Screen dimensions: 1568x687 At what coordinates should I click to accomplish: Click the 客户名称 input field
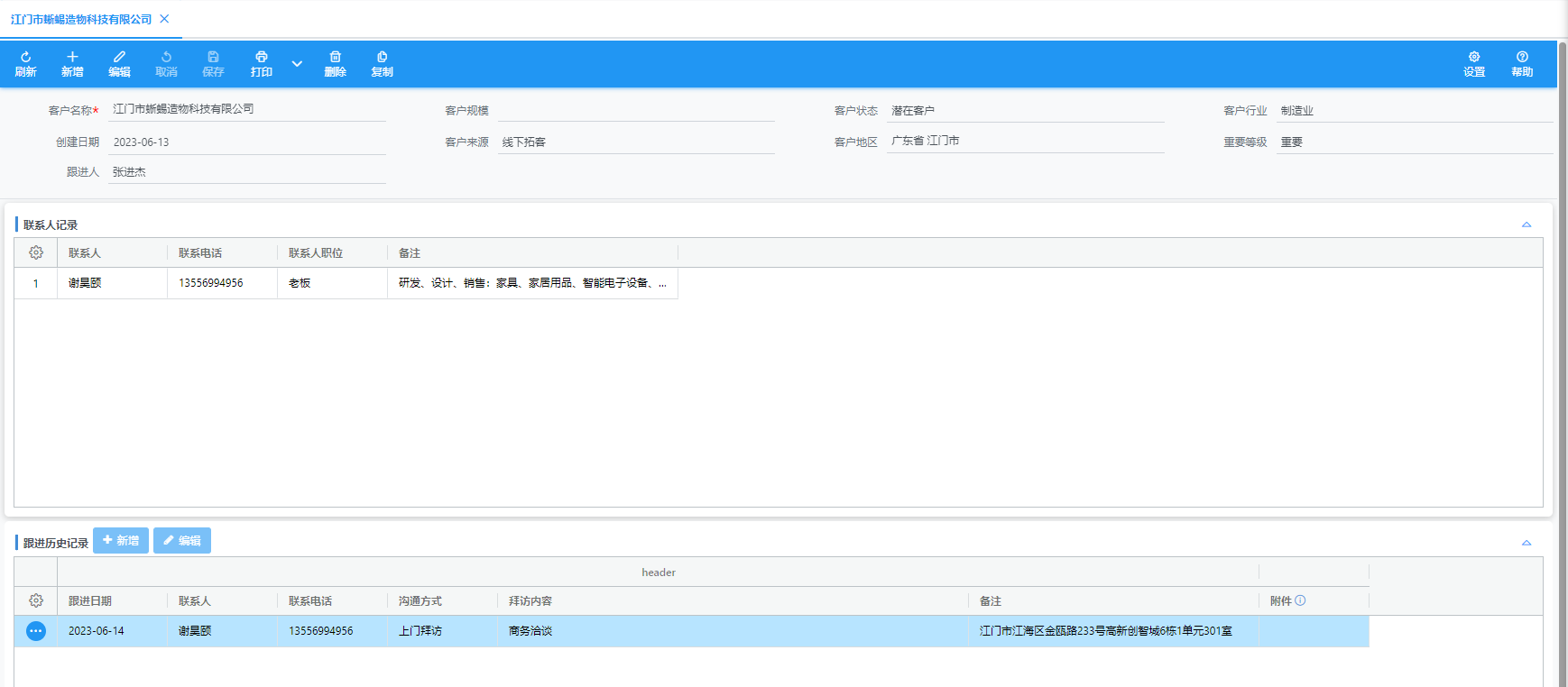click(x=246, y=109)
